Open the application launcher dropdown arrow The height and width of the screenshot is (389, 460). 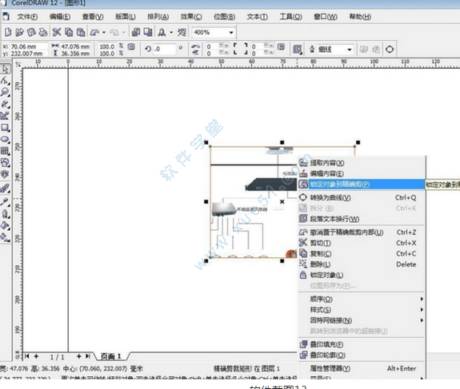171,32
